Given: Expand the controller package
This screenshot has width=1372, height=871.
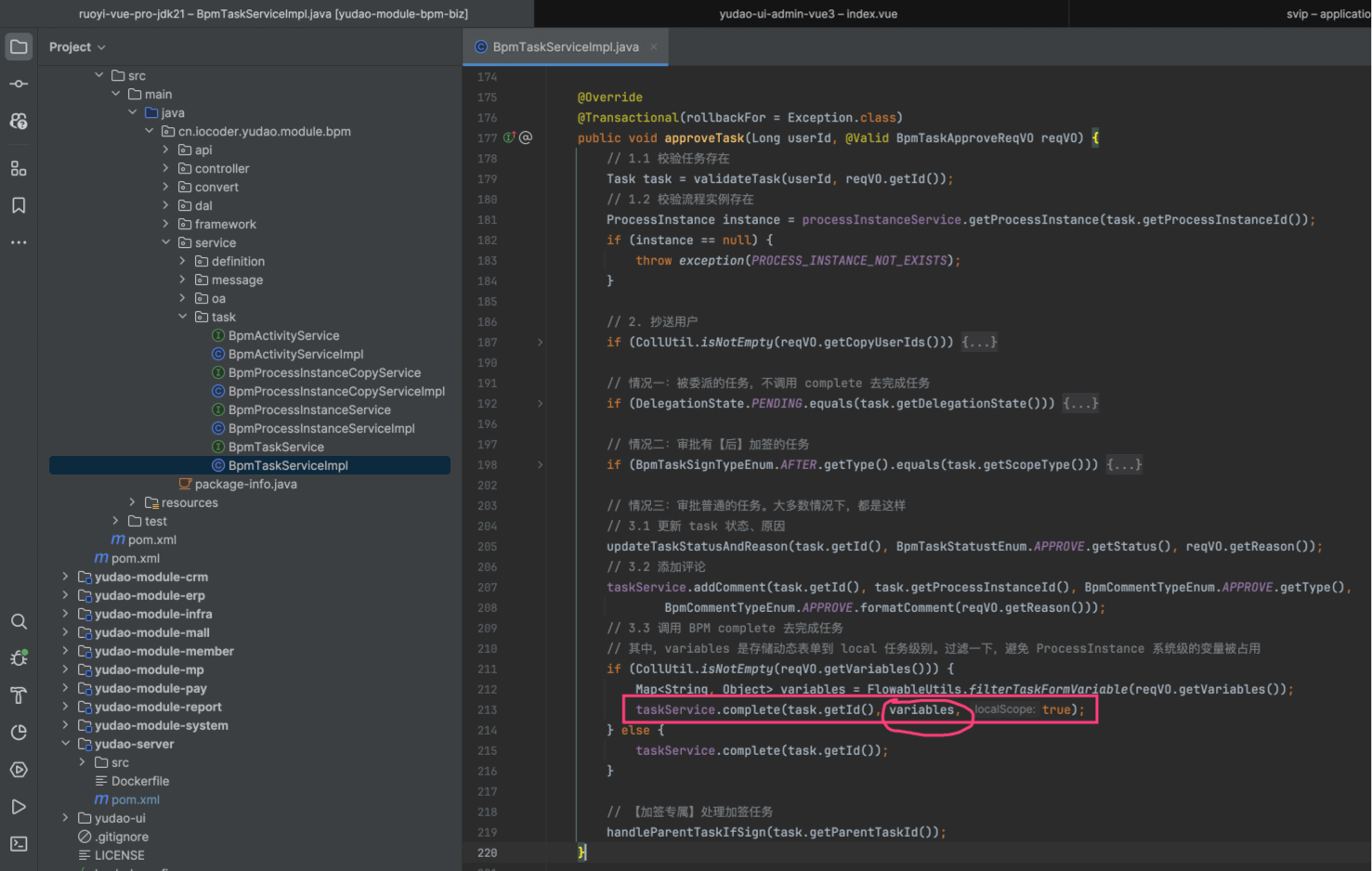Looking at the screenshot, I should 165,168.
